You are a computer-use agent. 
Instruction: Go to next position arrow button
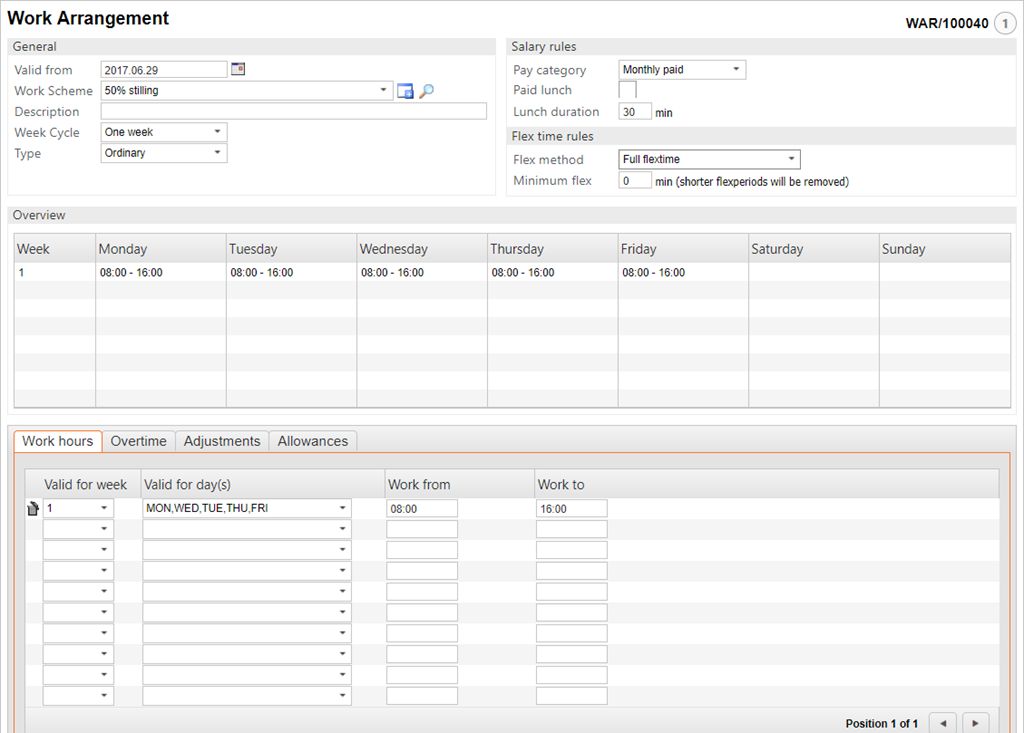(975, 722)
